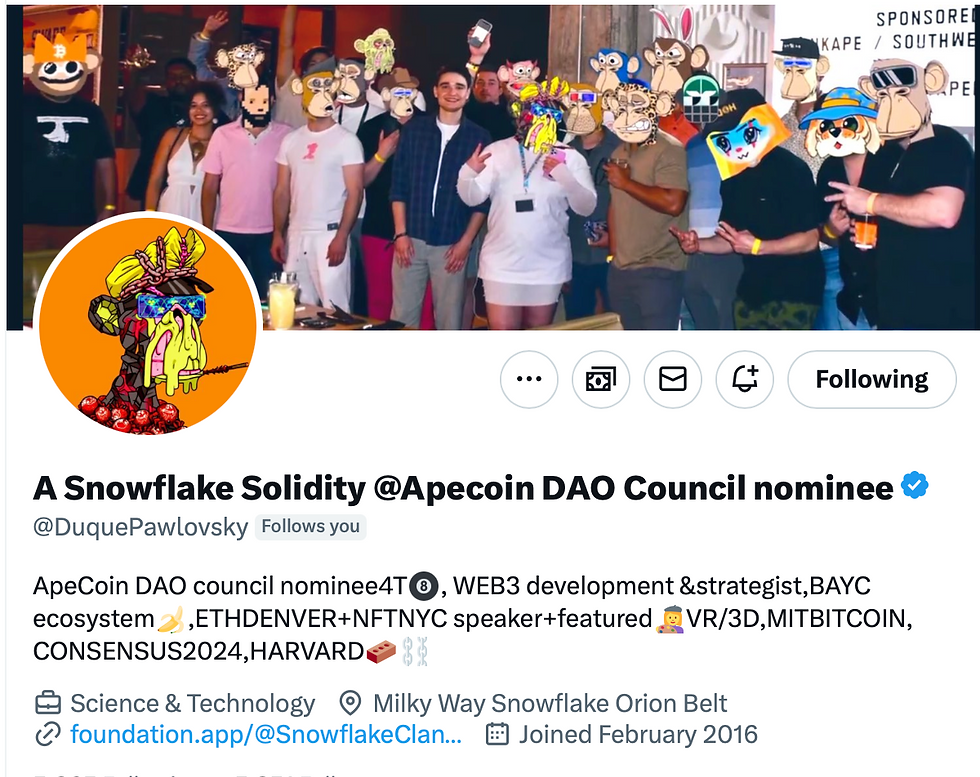The width and height of the screenshot is (980, 777).
Task: Open the orange ape profile picture
Action: (x=148, y=324)
